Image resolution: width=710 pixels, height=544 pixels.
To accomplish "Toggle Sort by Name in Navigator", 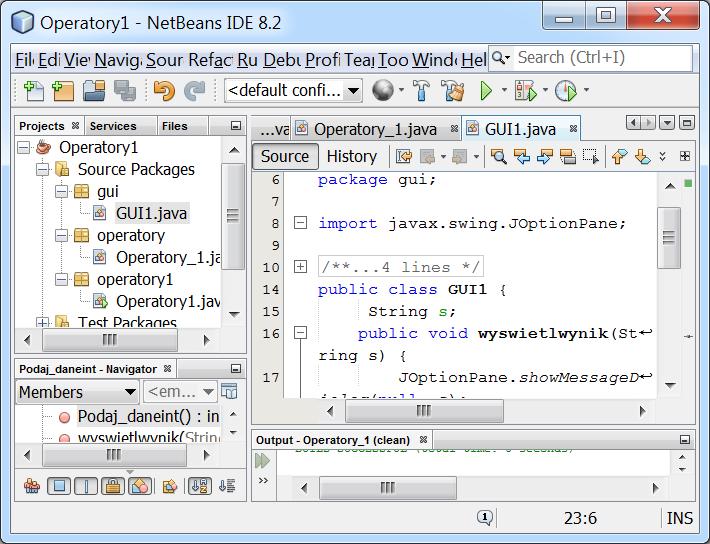I will coord(200,486).
